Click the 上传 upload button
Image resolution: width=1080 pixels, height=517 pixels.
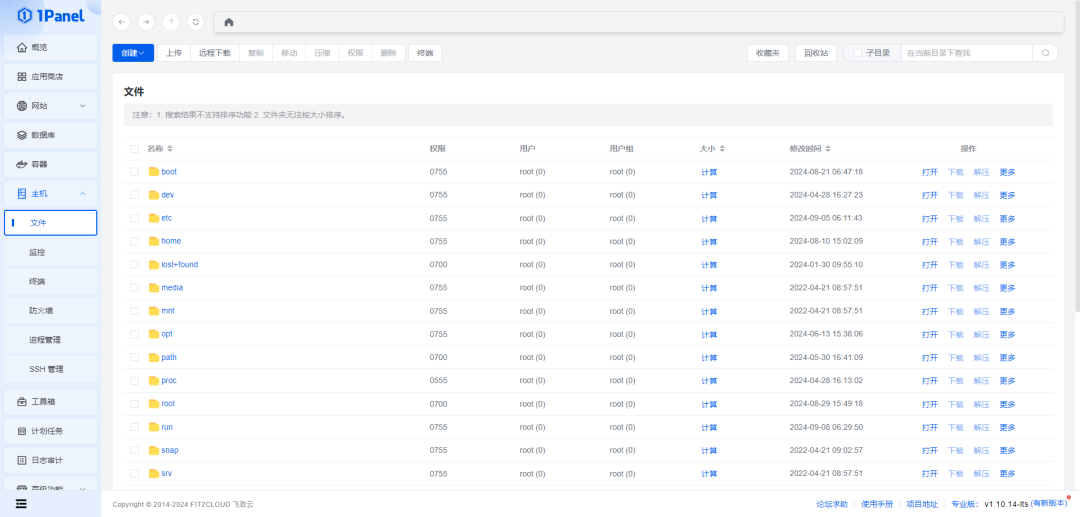point(173,53)
